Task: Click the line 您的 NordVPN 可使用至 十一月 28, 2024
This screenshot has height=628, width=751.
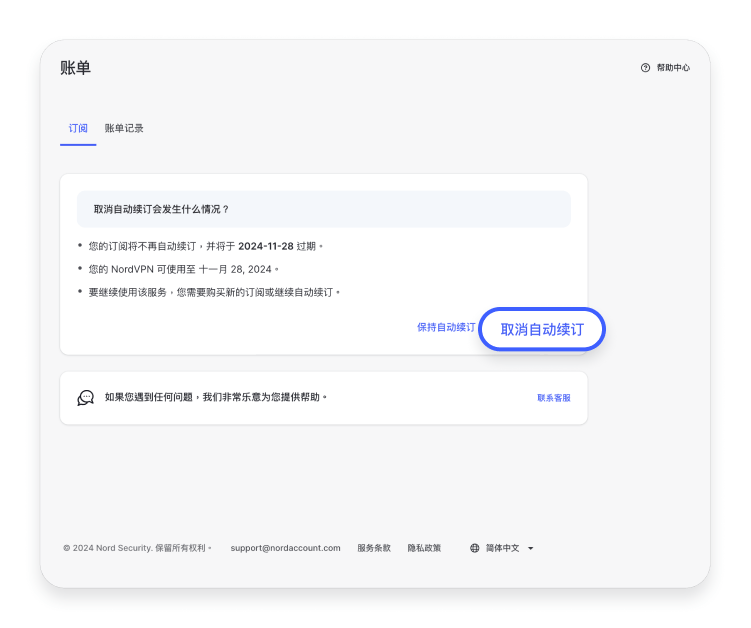Action: (183, 269)
